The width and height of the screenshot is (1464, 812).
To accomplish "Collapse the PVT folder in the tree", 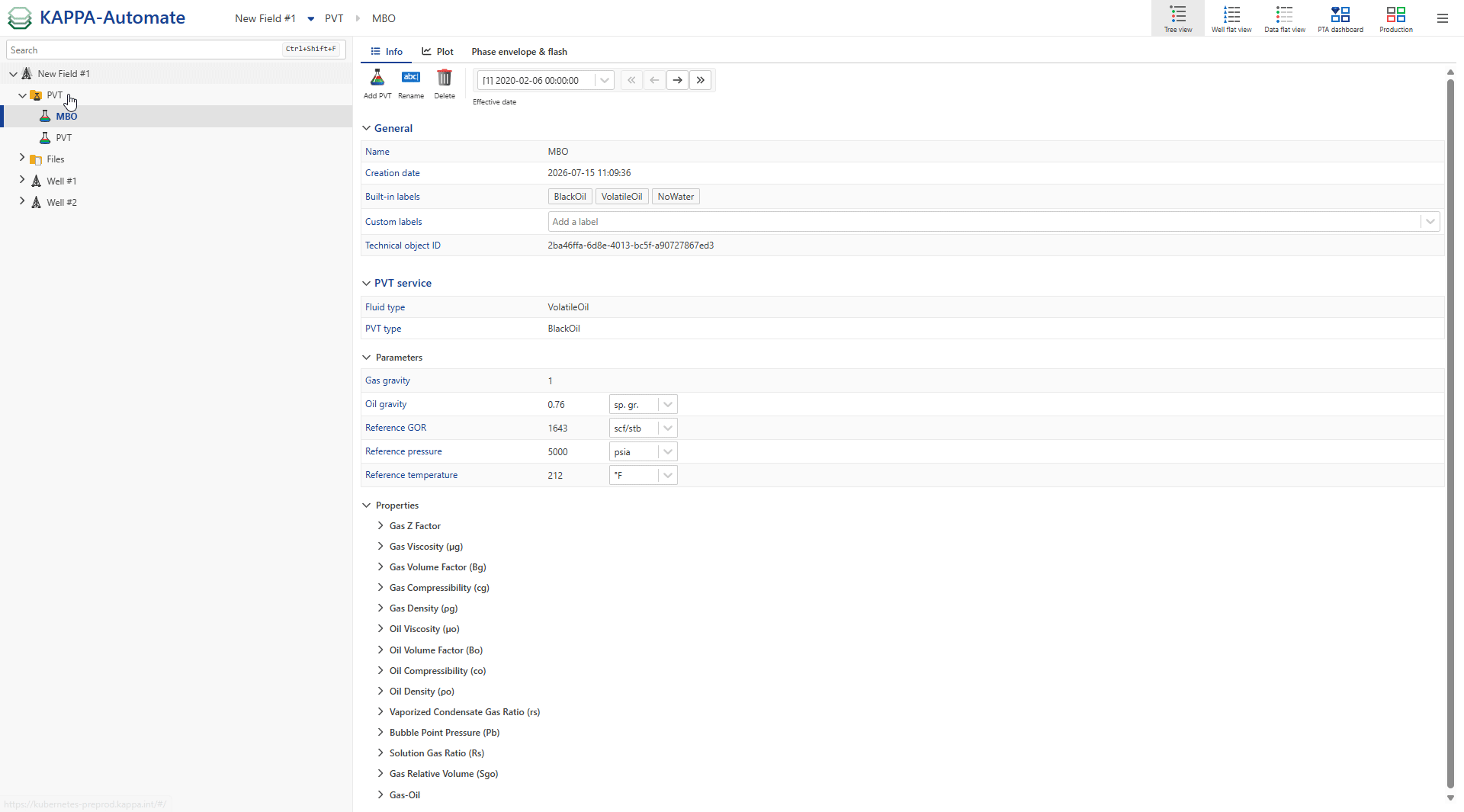I will (x=22, y=95).
